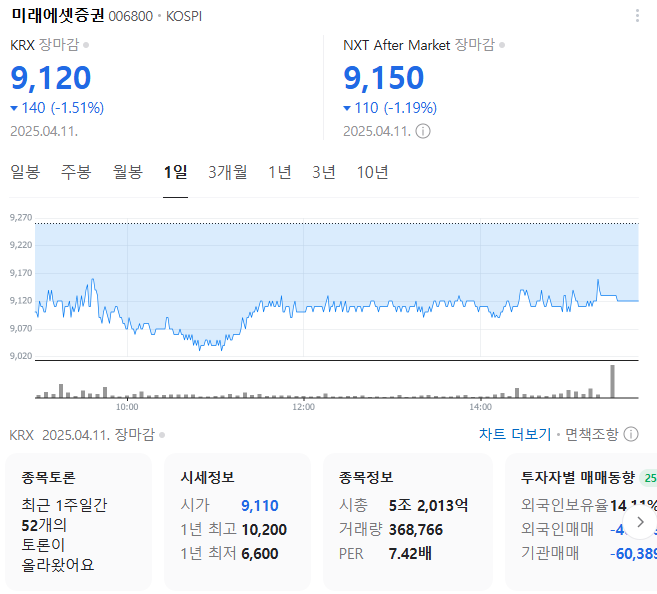Image resolution: width=657 pixels, height=594 pixels.
Task: Select the 3년 chart tab
Action: 324,172
